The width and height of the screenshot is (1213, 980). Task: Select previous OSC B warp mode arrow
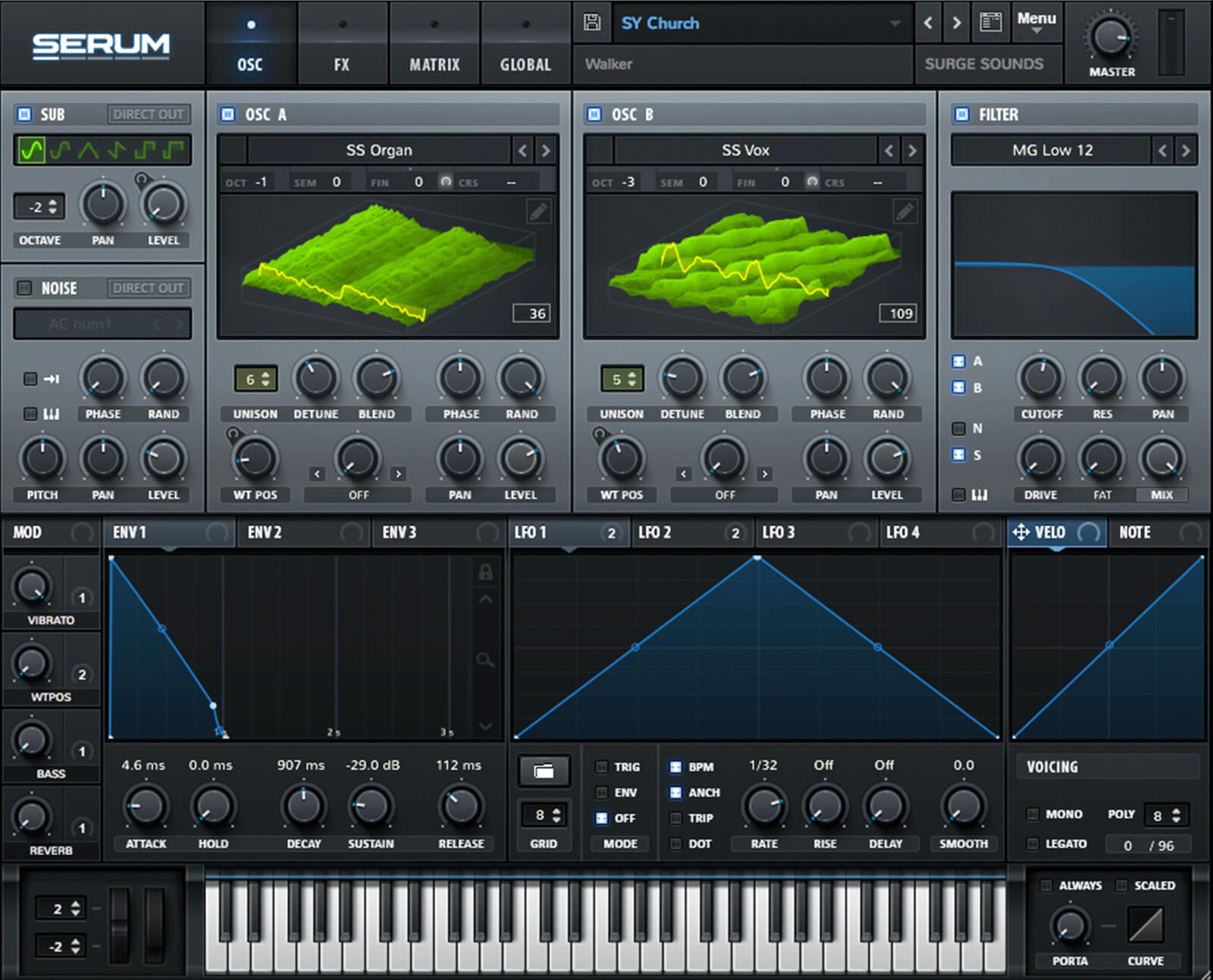click(x=683, y=474)
